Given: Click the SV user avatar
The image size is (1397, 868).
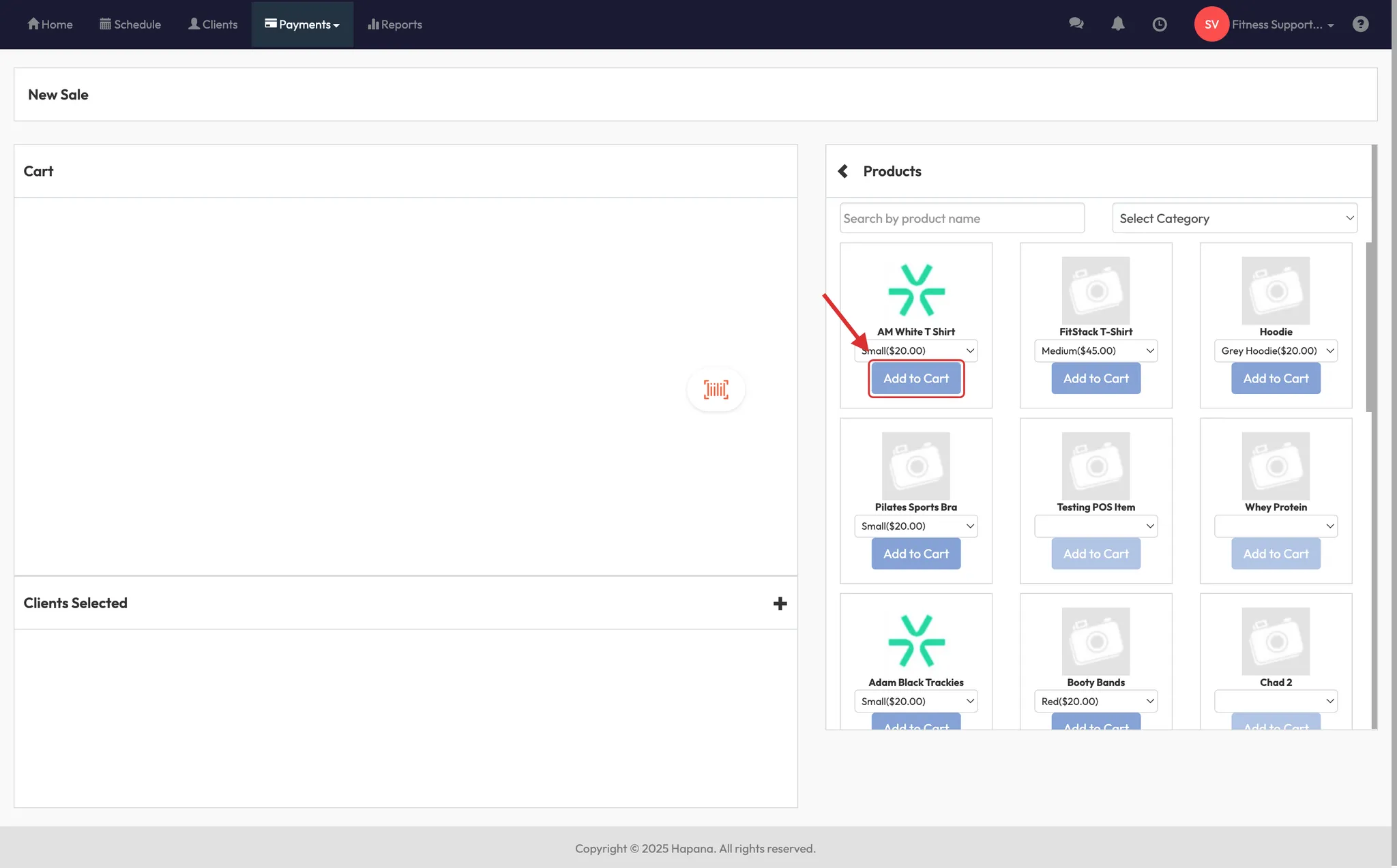Looking at the screenshot, I should pos(1211,24).
